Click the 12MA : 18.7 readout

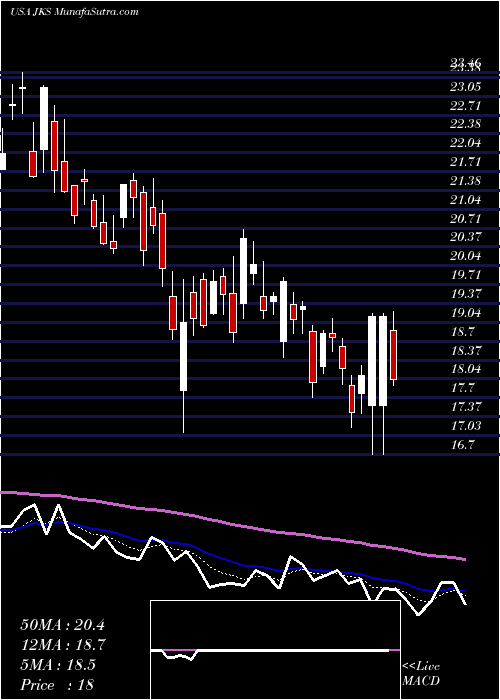[x=63, y=645]
